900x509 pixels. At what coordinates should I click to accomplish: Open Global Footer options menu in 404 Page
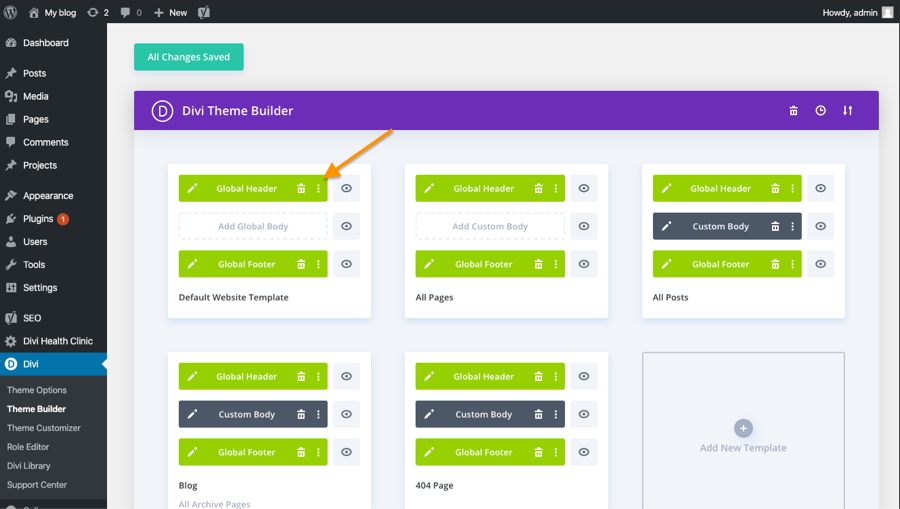[556, 452]
